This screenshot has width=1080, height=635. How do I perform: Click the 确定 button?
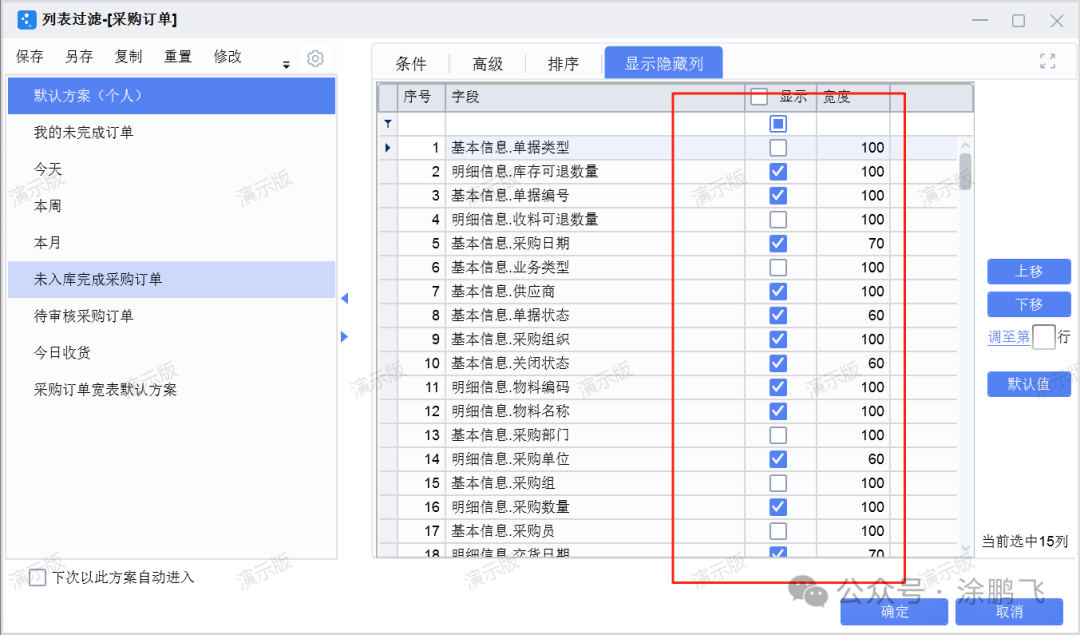[x=894, y=611]
